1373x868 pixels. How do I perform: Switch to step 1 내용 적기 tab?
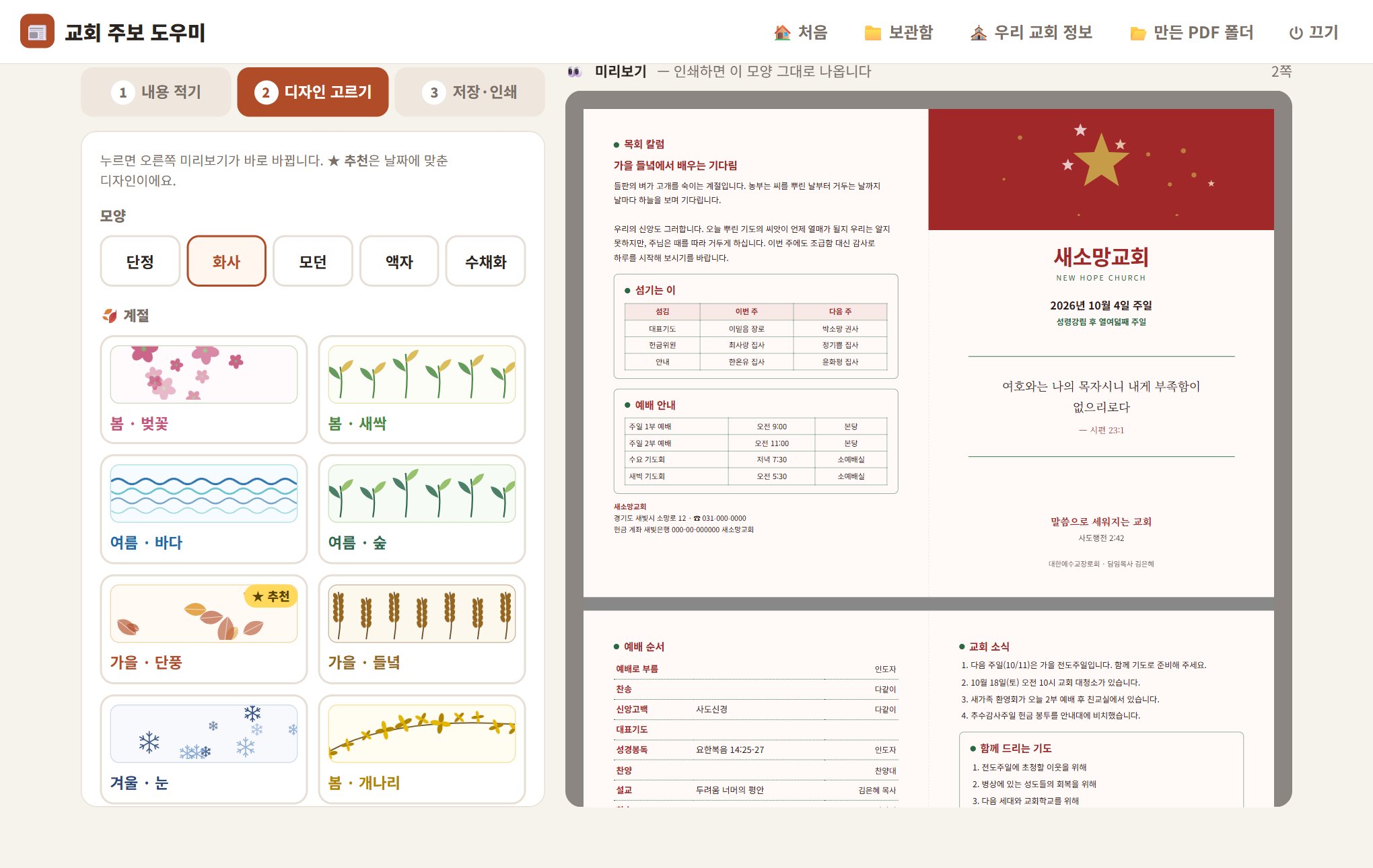tap(156, 92)
